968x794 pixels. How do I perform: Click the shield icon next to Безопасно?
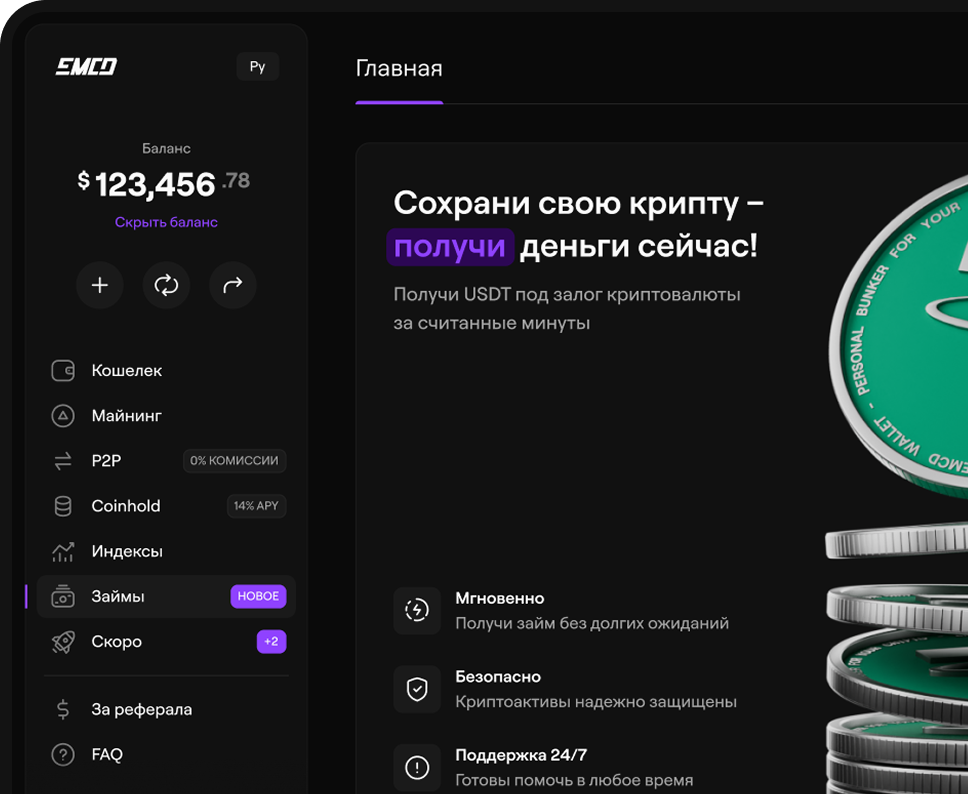pos(417,689)
